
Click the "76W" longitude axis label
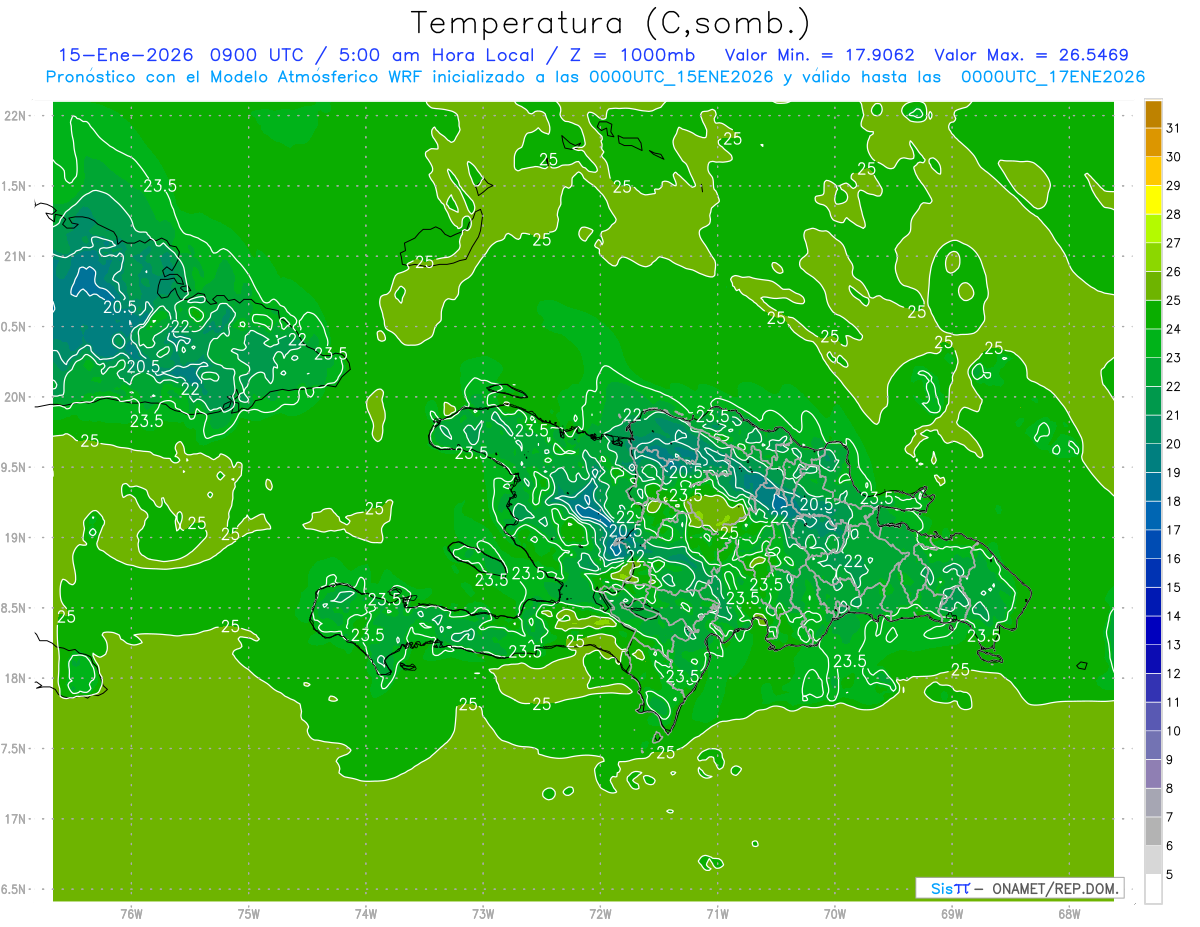coord(131,913)
